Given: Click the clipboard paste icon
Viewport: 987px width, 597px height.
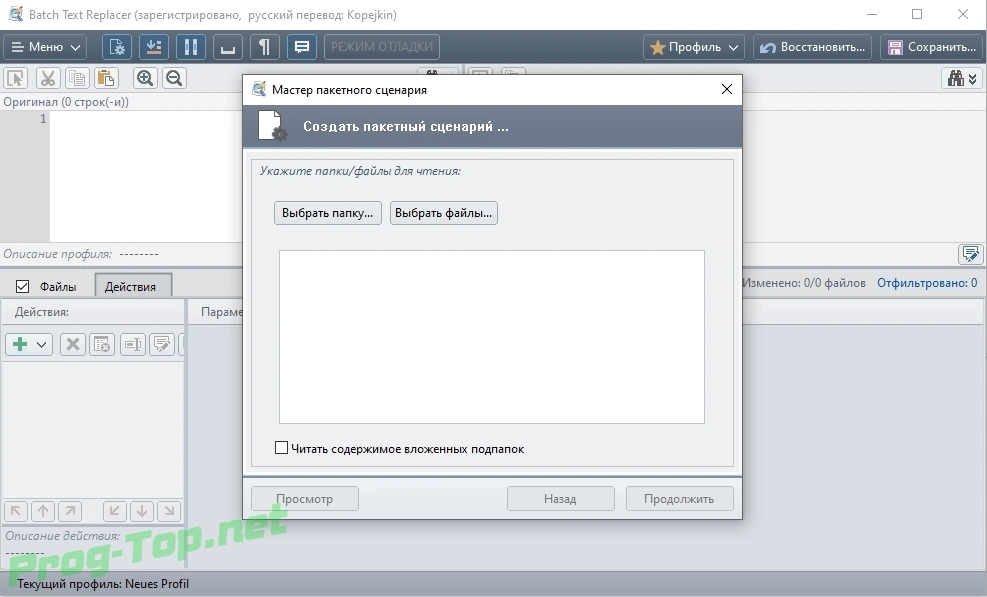Looking at the screenshot, I should click(106, 78).
